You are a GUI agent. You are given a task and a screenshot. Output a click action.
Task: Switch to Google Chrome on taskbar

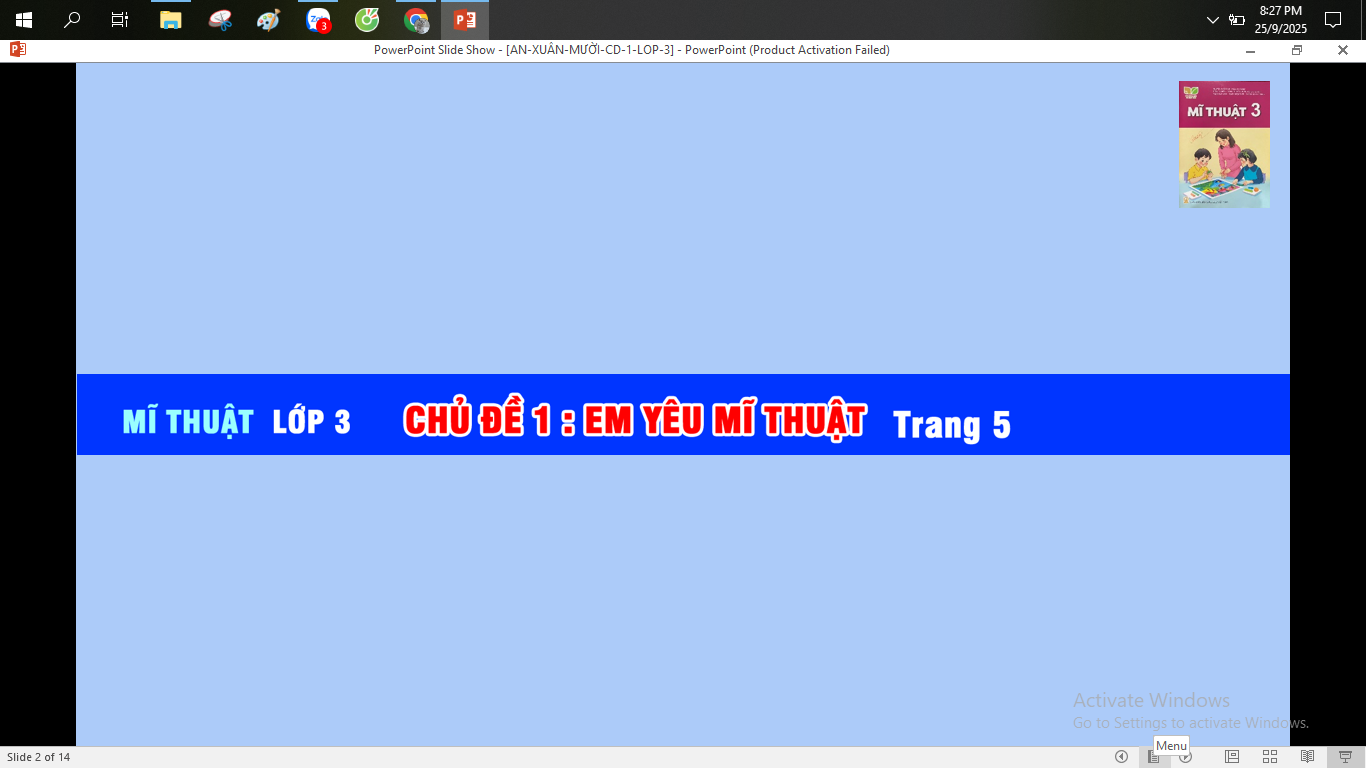click(416, 20)
